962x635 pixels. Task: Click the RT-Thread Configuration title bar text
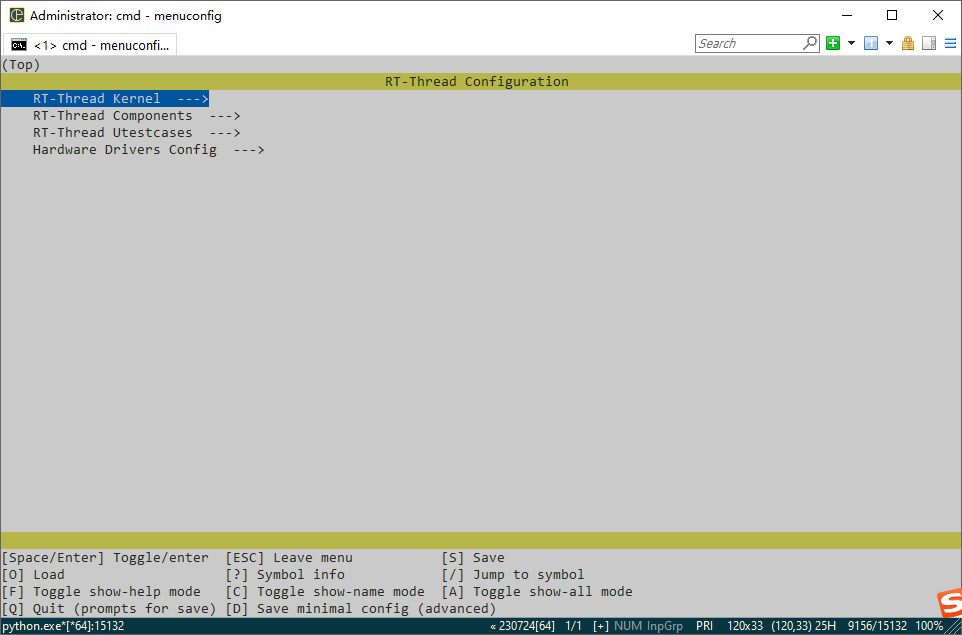pyautogui.click(x=477, y=82)
